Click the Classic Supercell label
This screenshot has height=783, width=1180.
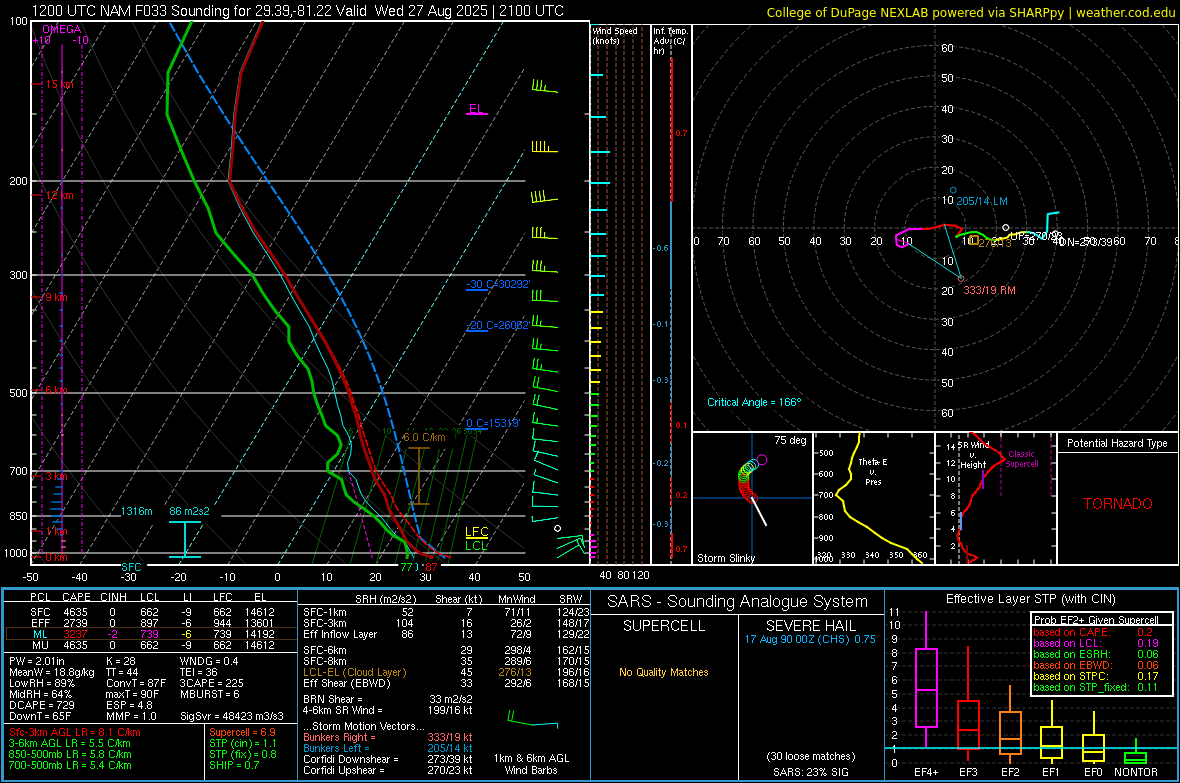coord(1022,459)
